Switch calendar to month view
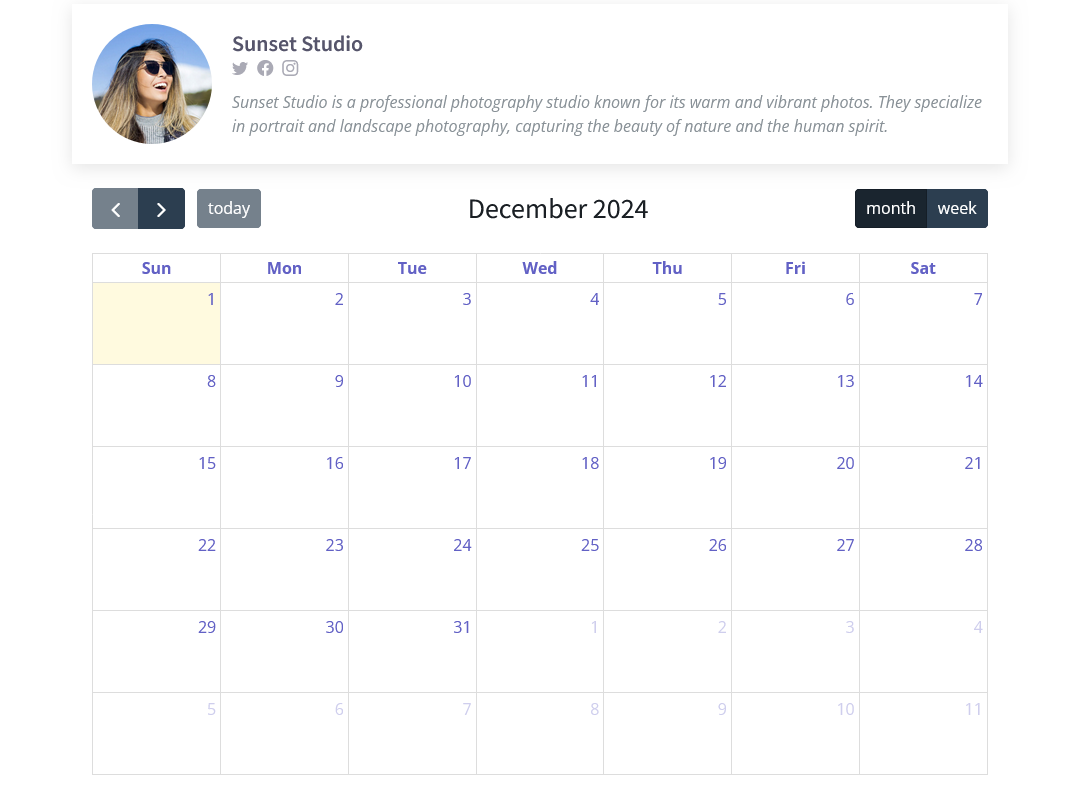This screenshot has height=796, width=1080. coord(890,209)
